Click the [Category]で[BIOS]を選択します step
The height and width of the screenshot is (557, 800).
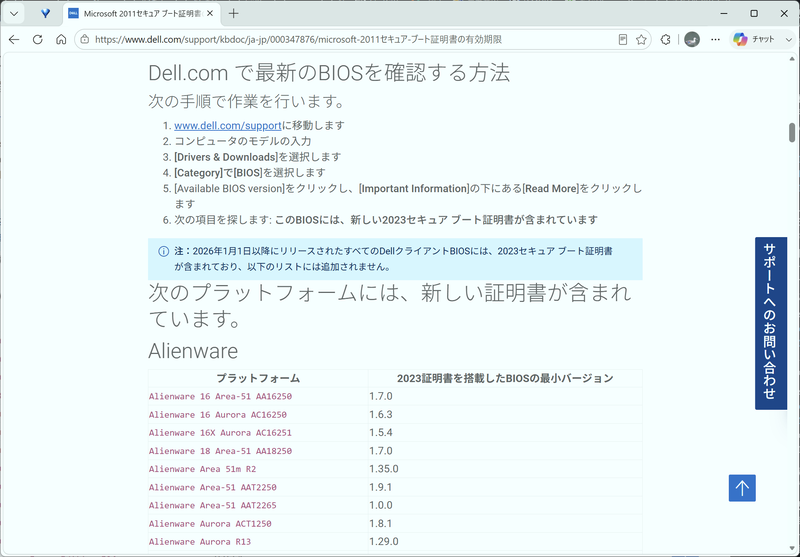coord(249,173)
